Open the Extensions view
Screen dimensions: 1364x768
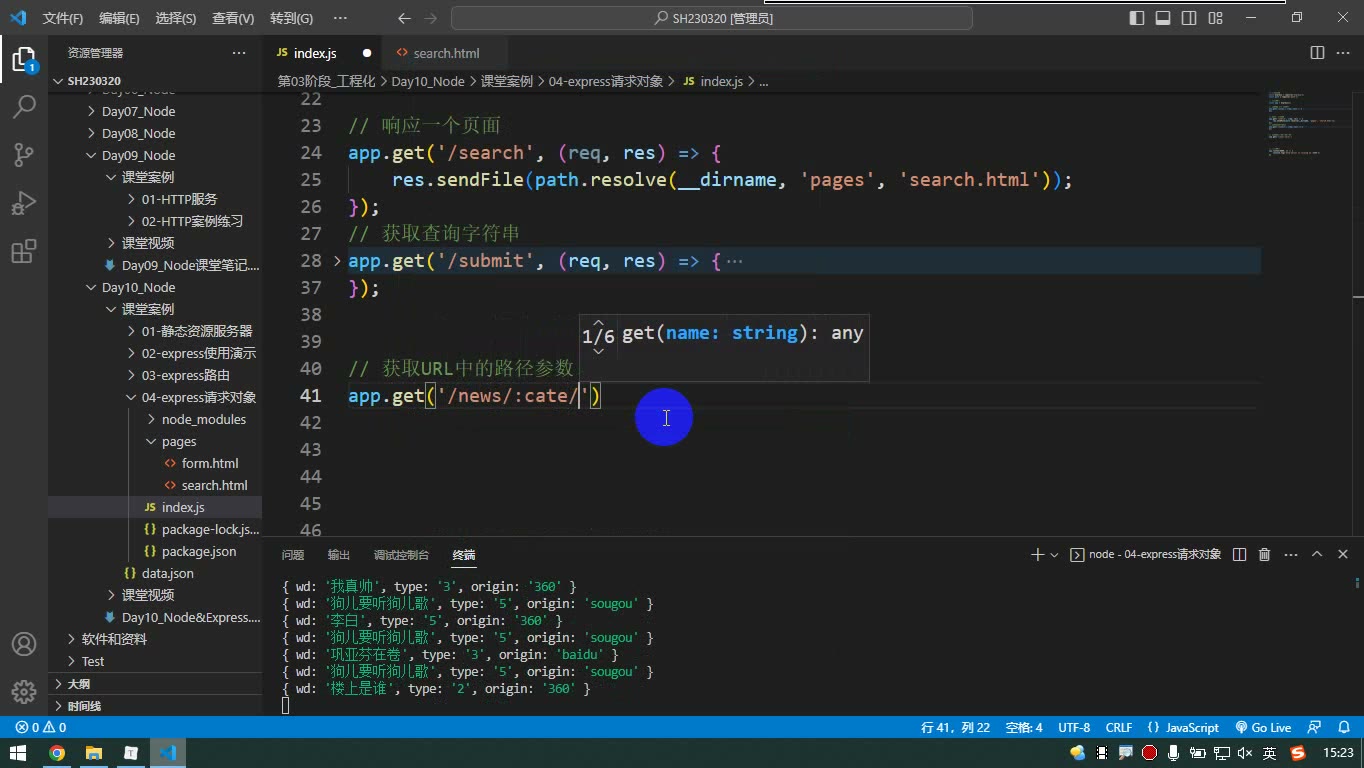(x=24, y=250)
